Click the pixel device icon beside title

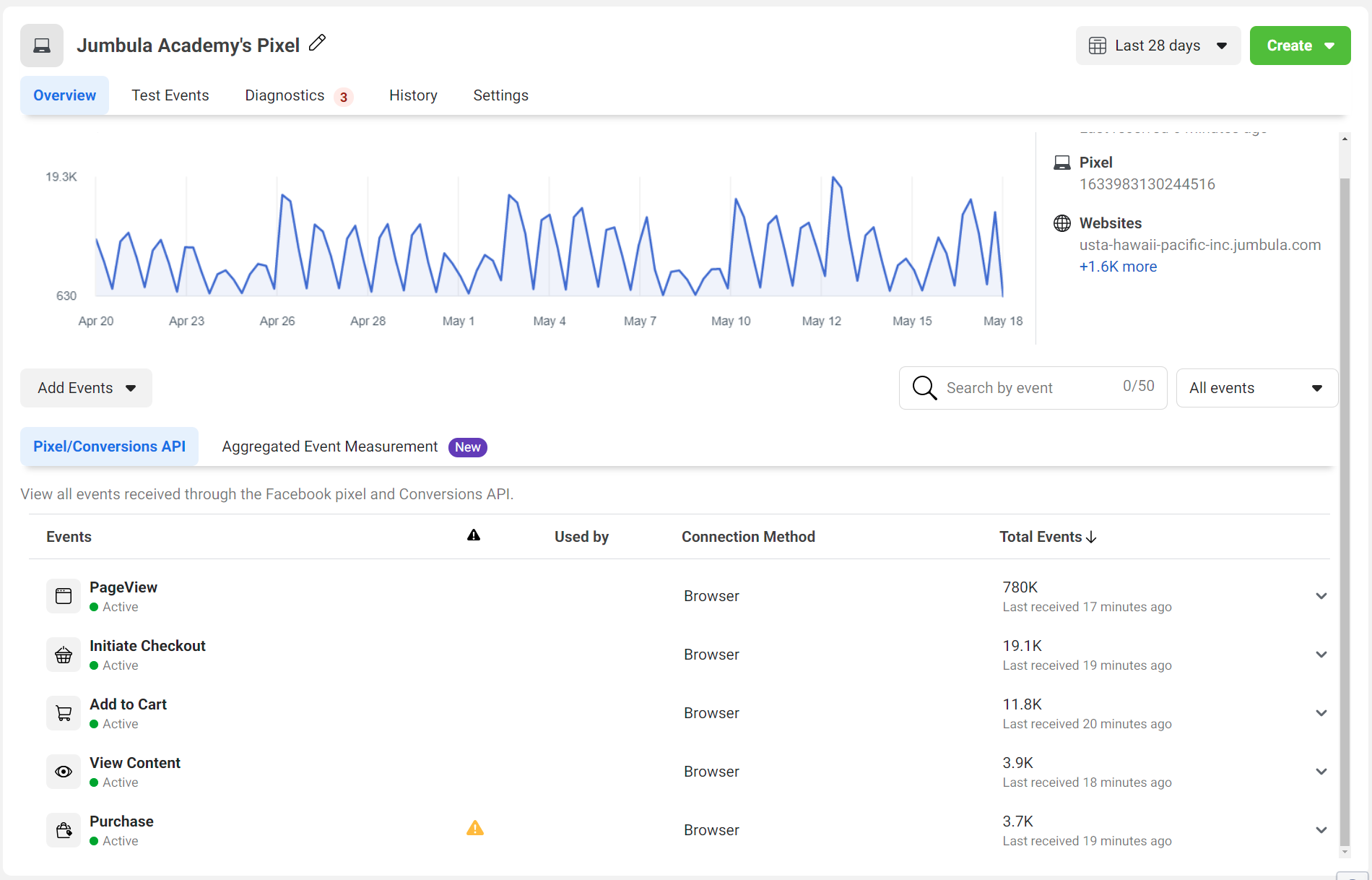point(42,46)
